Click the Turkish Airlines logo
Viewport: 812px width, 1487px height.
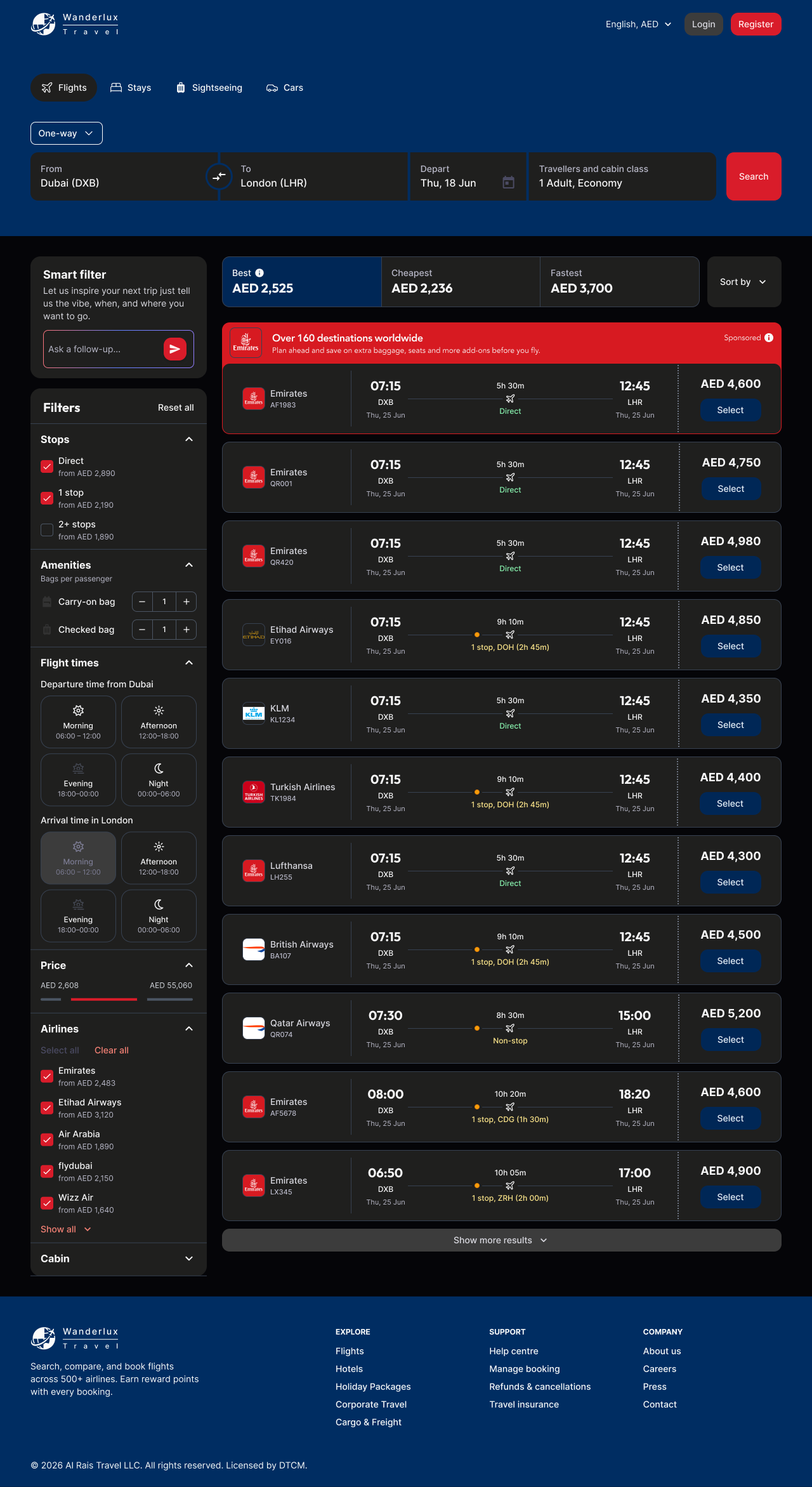click(x=254, y=792)
